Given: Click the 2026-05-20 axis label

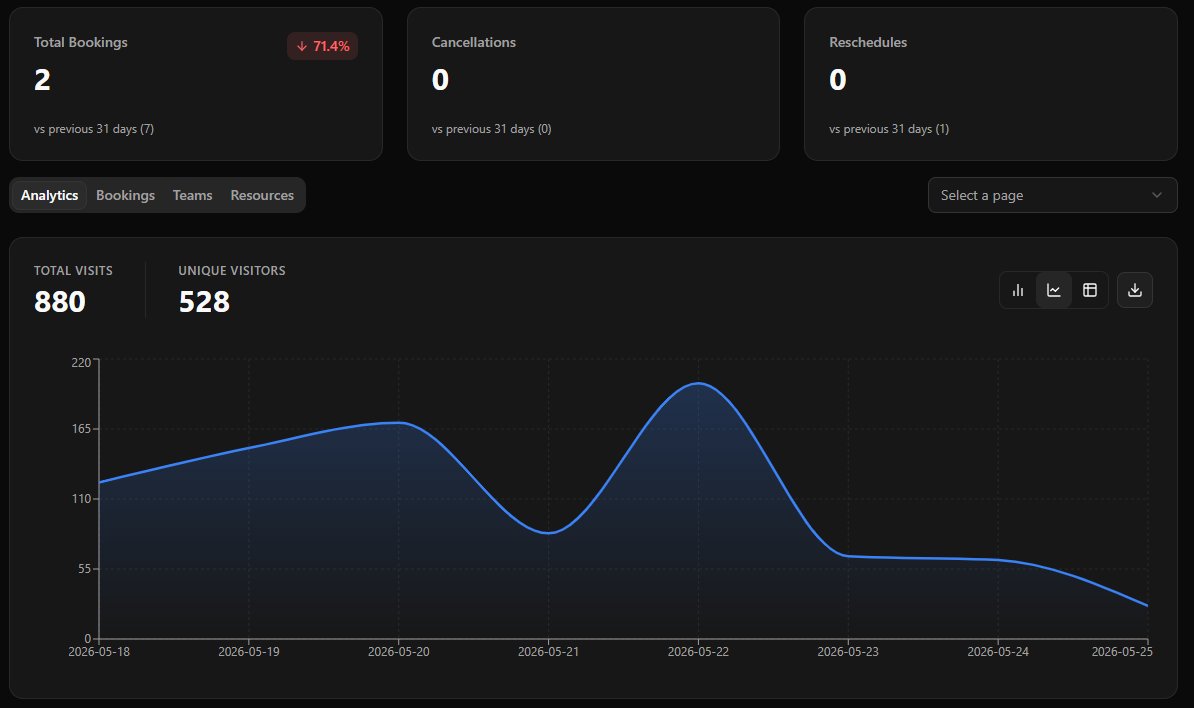Looking at the screenshot, I should click(398, 652).
